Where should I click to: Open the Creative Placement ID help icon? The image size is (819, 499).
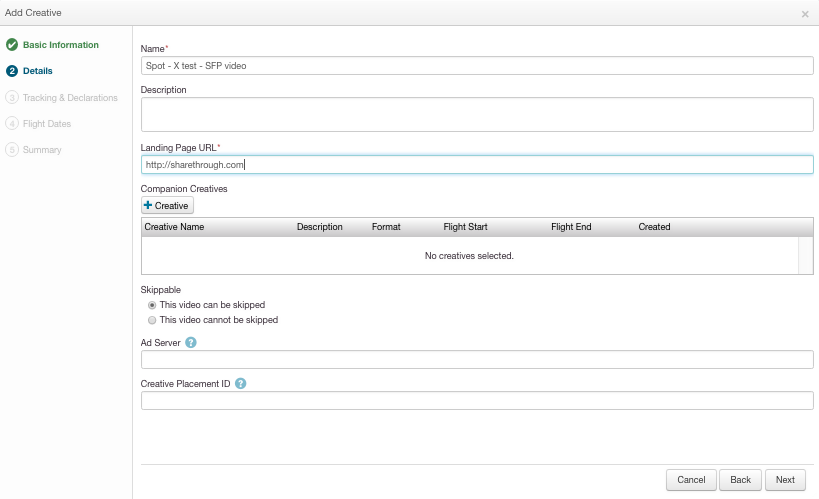240,384
